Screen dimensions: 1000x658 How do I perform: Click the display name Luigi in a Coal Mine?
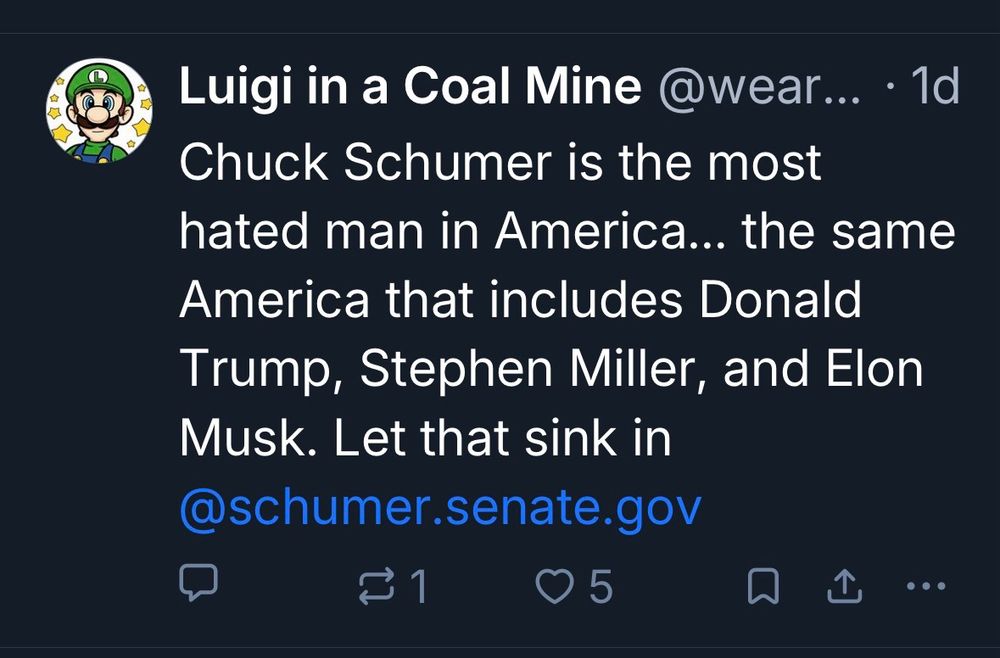click(410, 88)
